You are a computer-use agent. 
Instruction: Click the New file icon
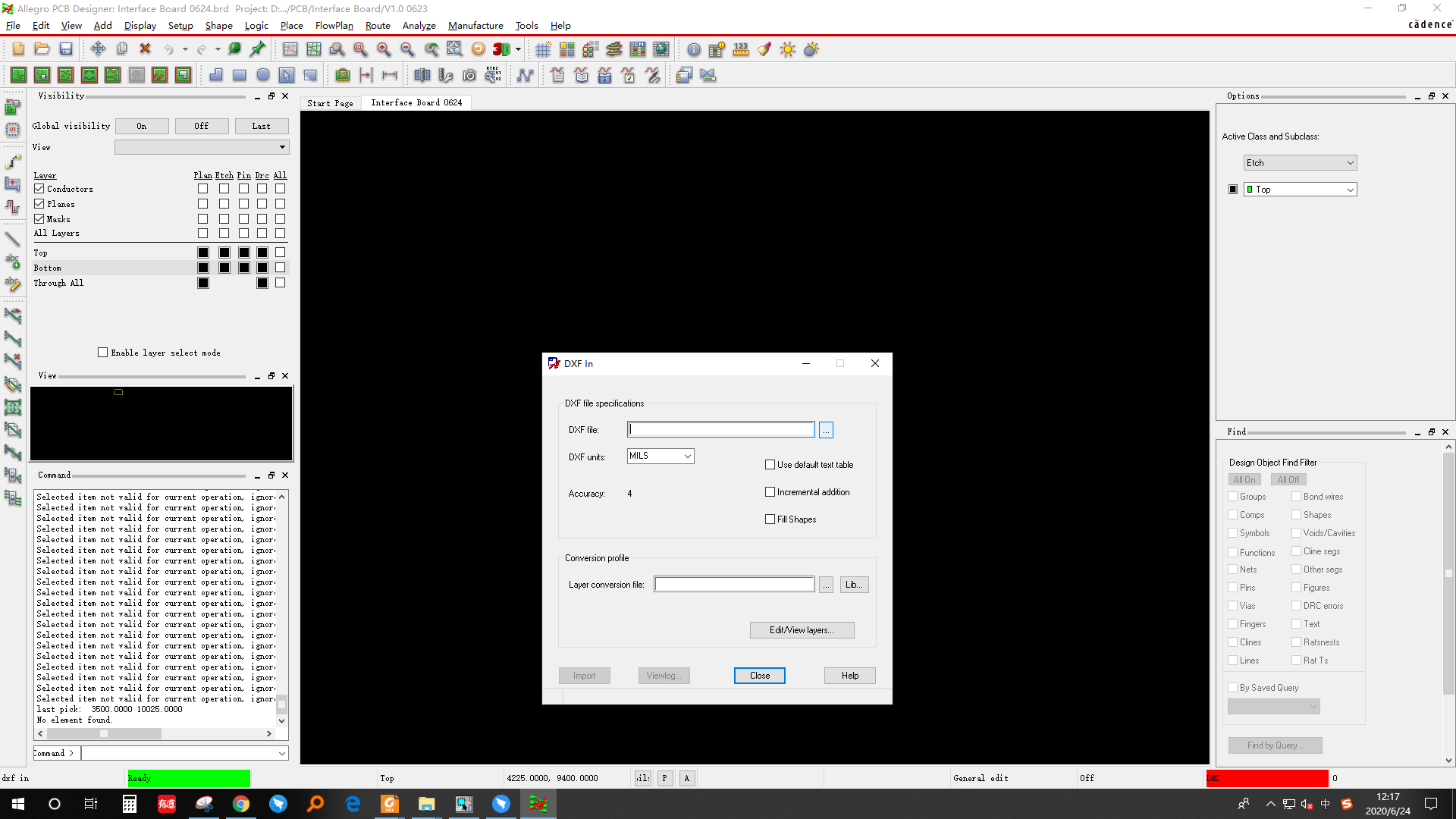[18, 49]
